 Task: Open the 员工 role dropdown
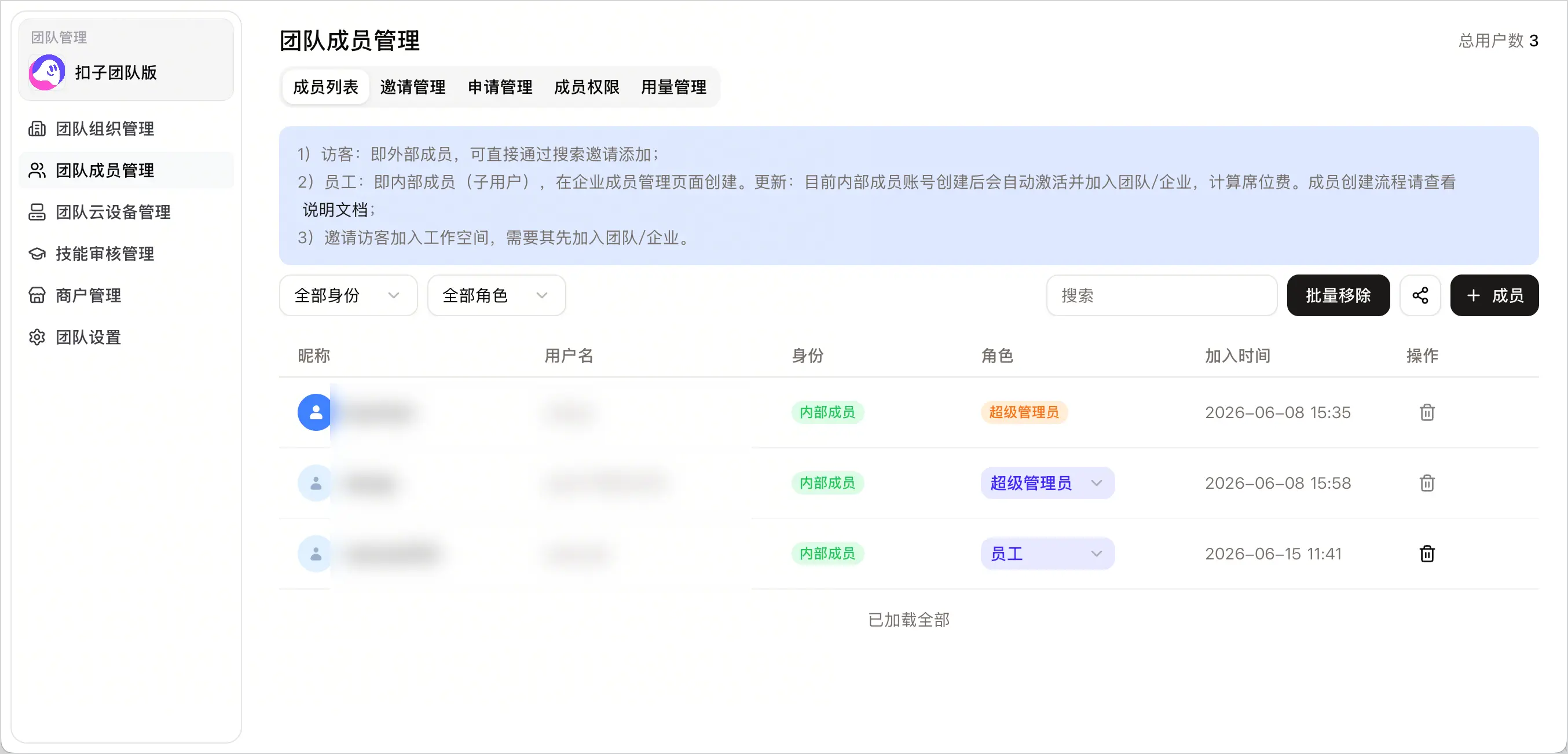1047,553
